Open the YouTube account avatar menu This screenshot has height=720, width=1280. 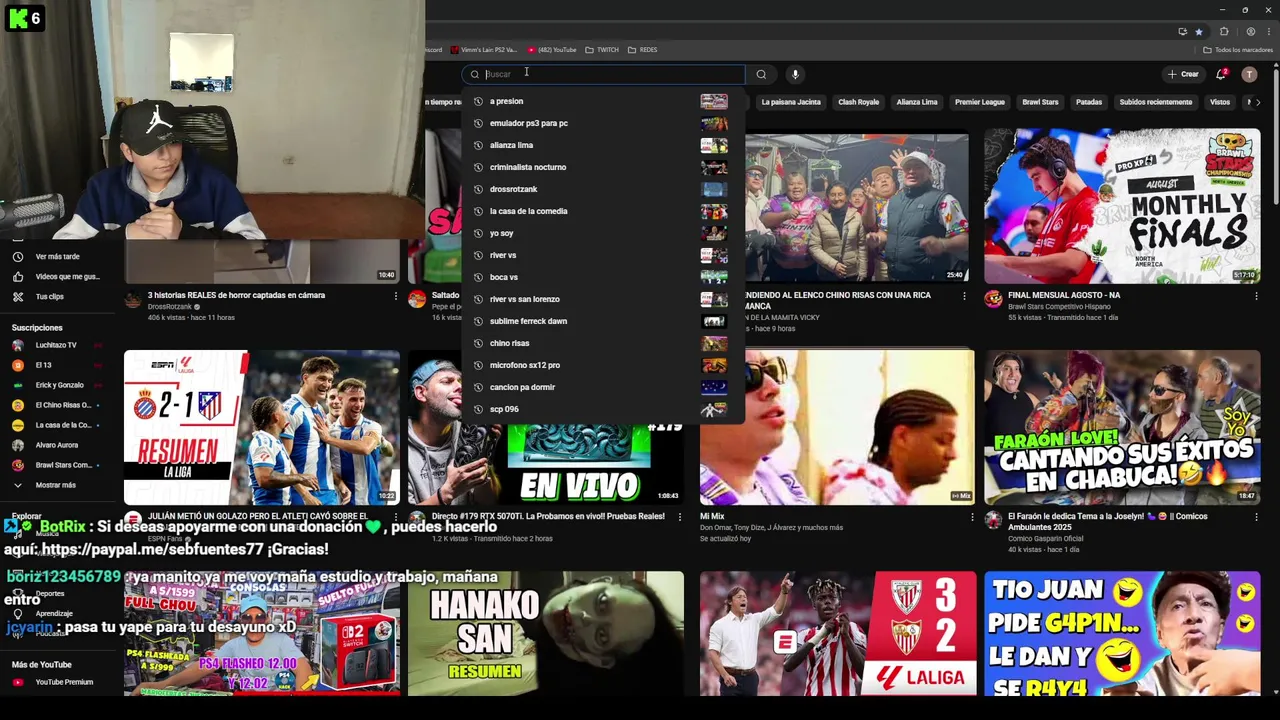[x=1249, y=74]
